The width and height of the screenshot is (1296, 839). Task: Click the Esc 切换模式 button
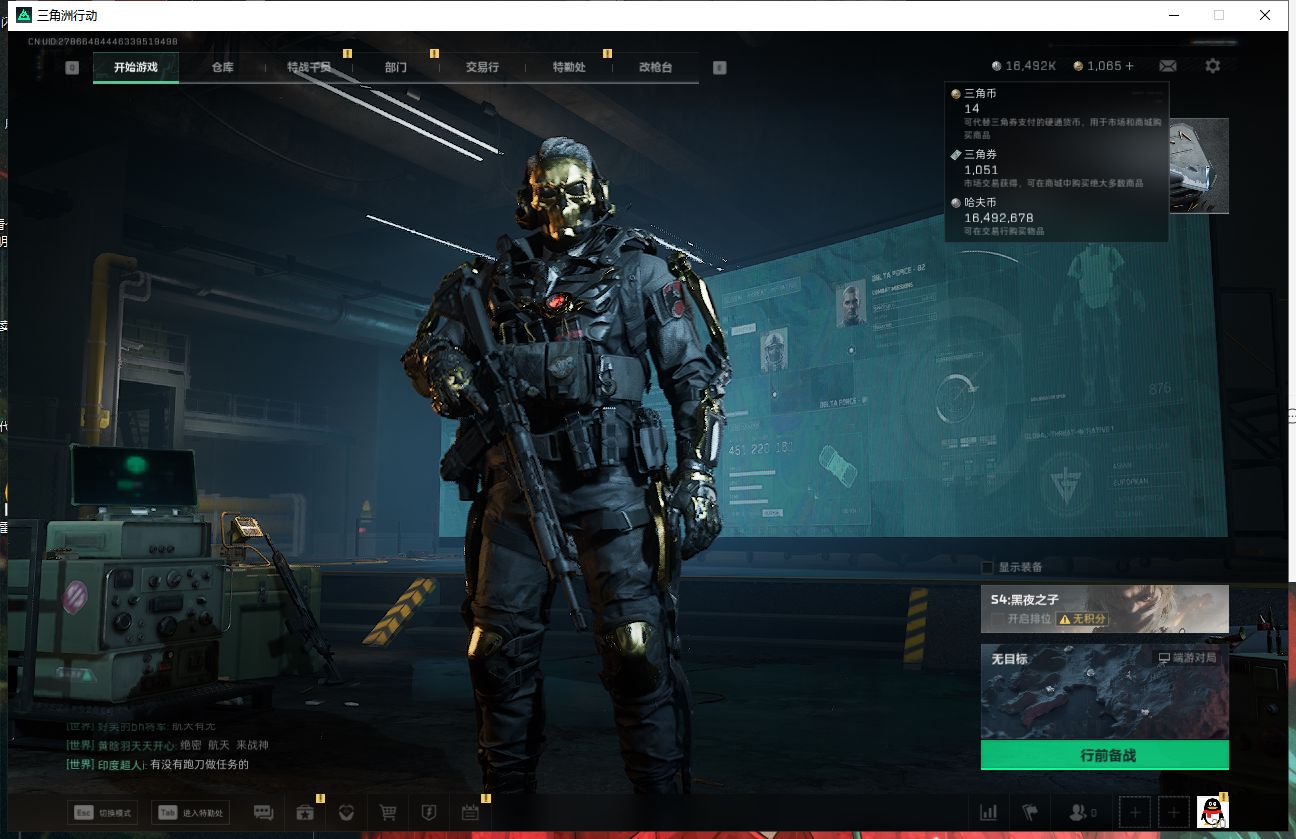coord(101,813)
